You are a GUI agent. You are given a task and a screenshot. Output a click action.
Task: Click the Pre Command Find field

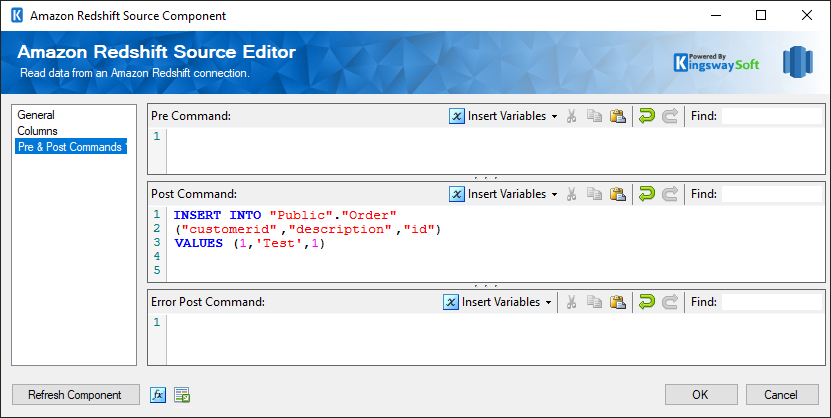(771, 116)
